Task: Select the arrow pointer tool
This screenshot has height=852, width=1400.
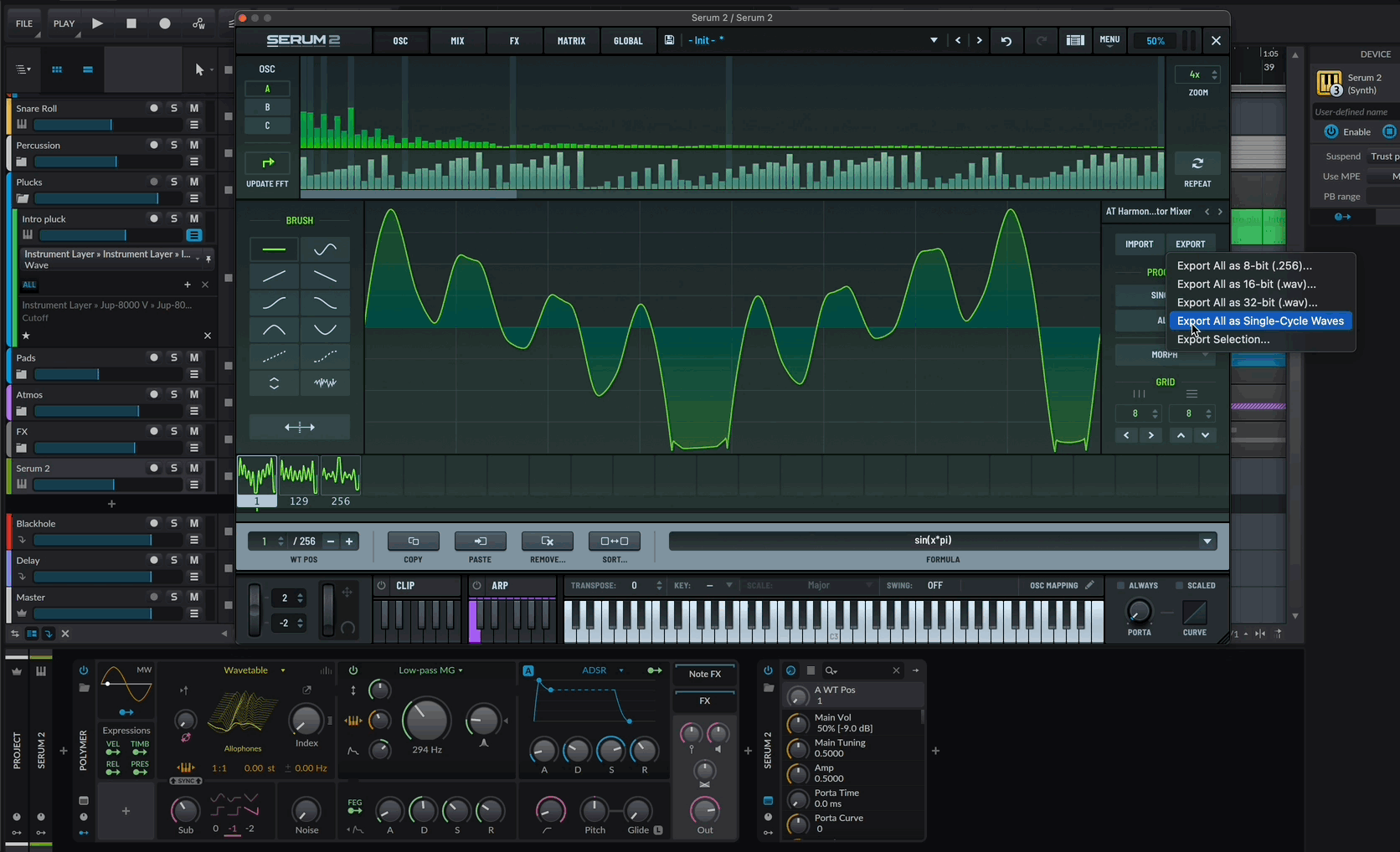Action: point(199,69)
